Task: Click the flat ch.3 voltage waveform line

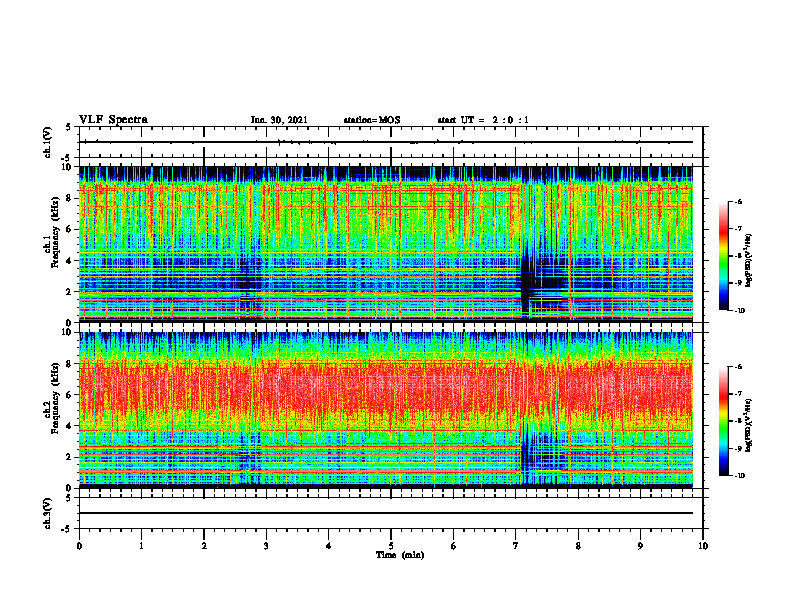Action: tap(386, 513)
